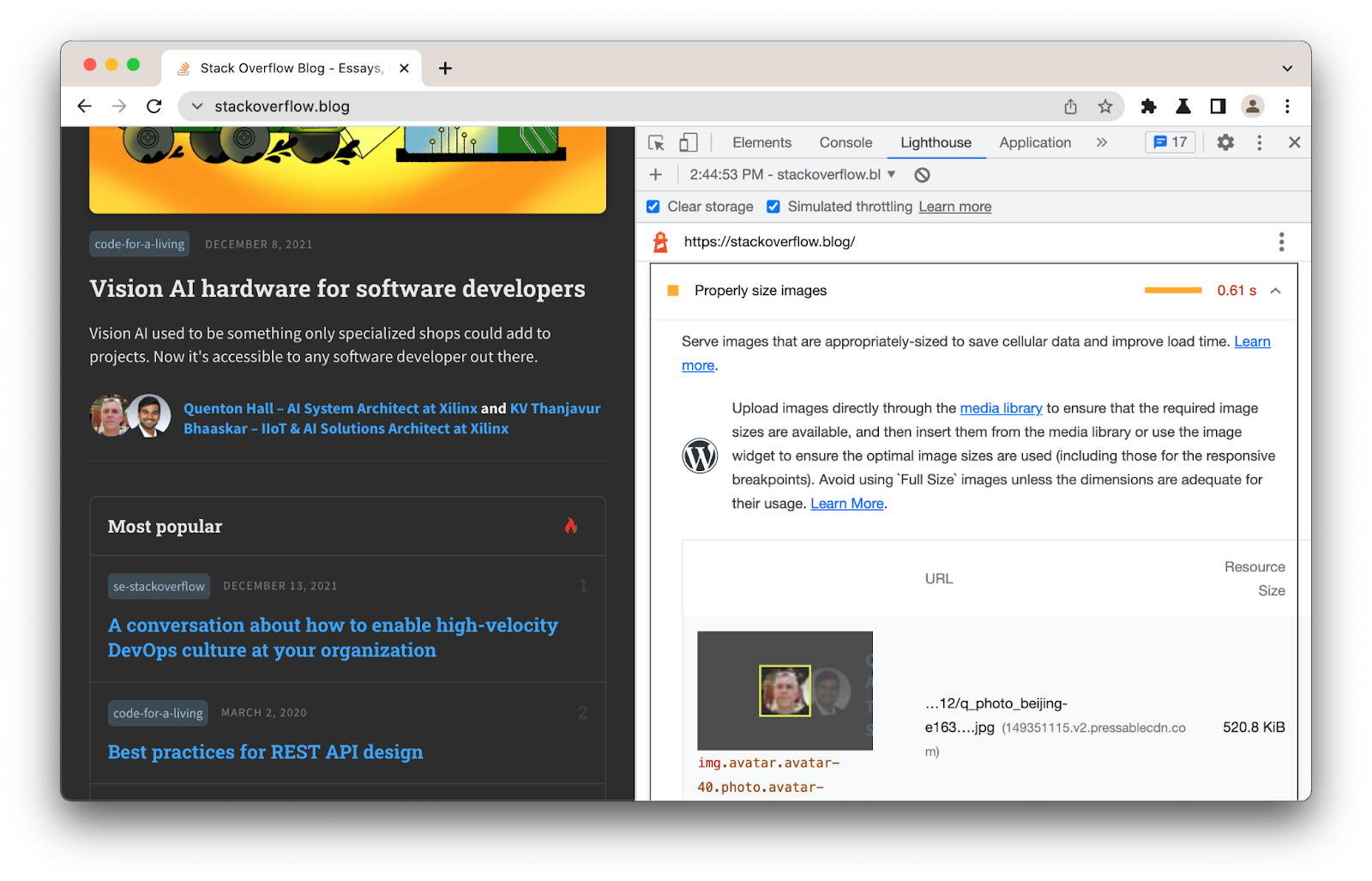Open DevTools settings gear

click(x=1225, y=142)
